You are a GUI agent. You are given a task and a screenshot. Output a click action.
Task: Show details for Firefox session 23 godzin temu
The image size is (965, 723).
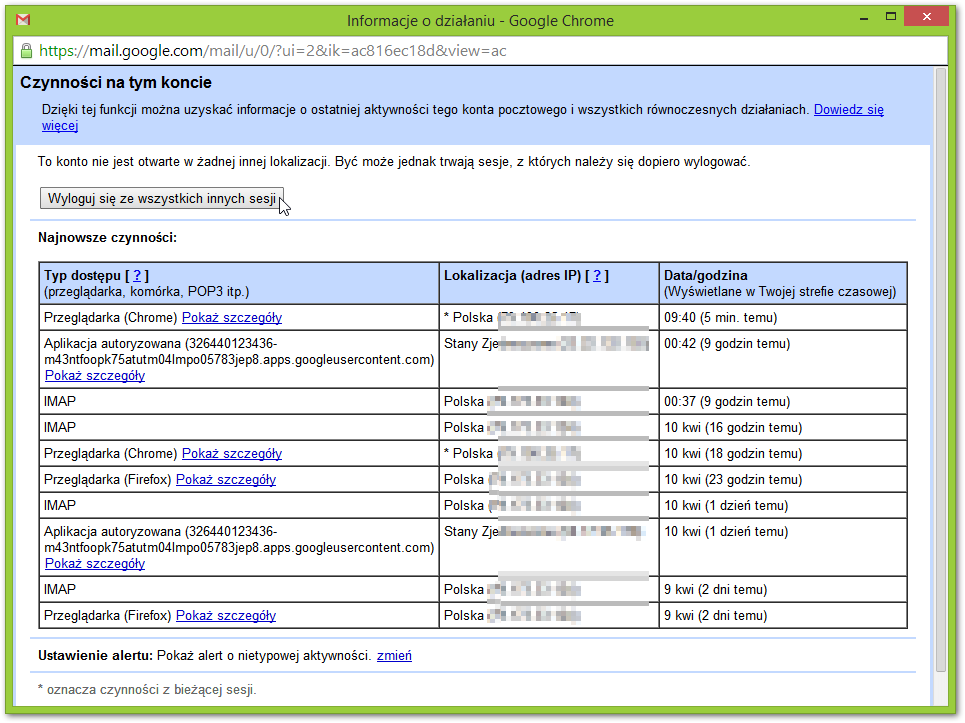click(x=226, y=479)
